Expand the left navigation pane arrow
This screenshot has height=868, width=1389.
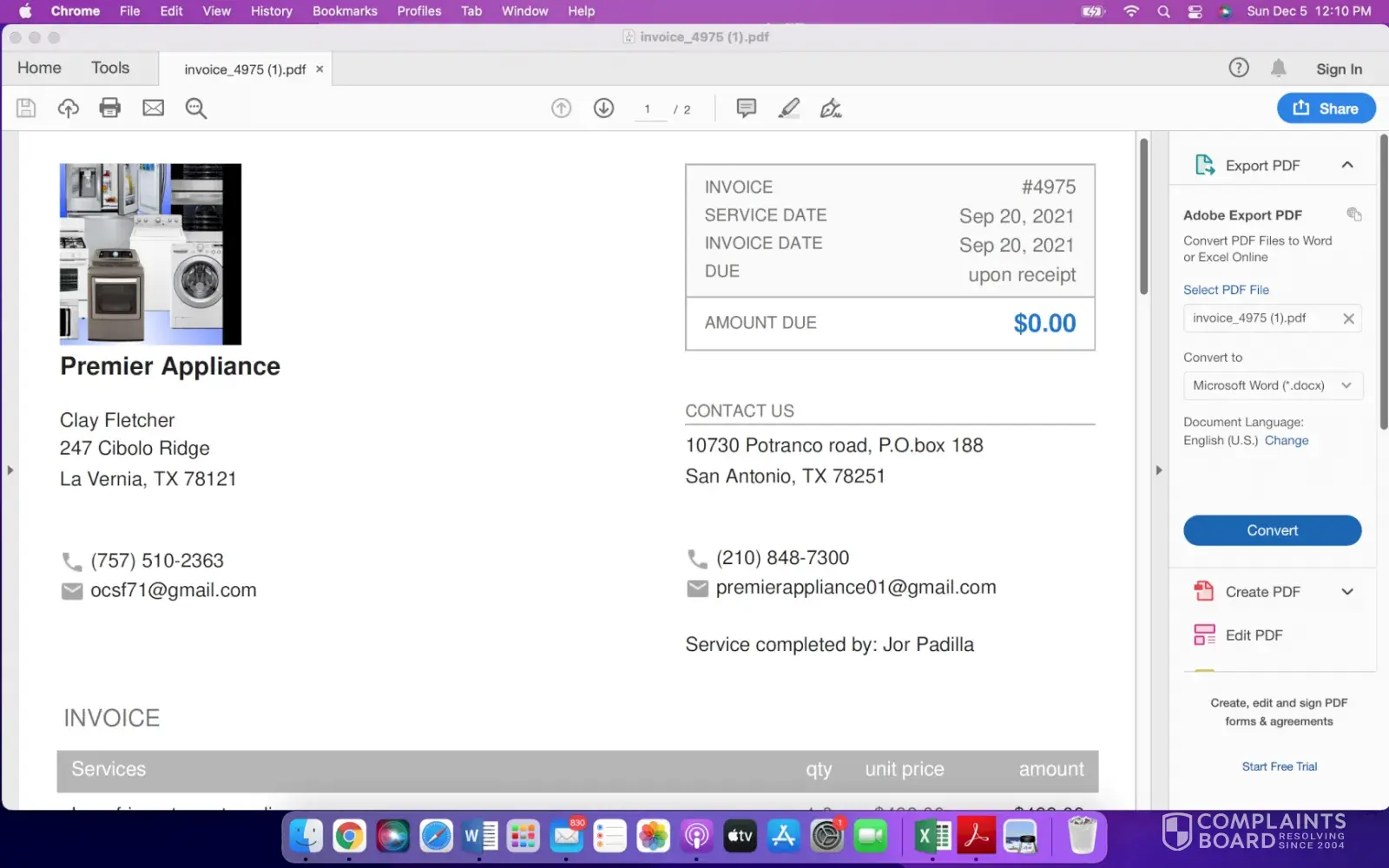10,470
